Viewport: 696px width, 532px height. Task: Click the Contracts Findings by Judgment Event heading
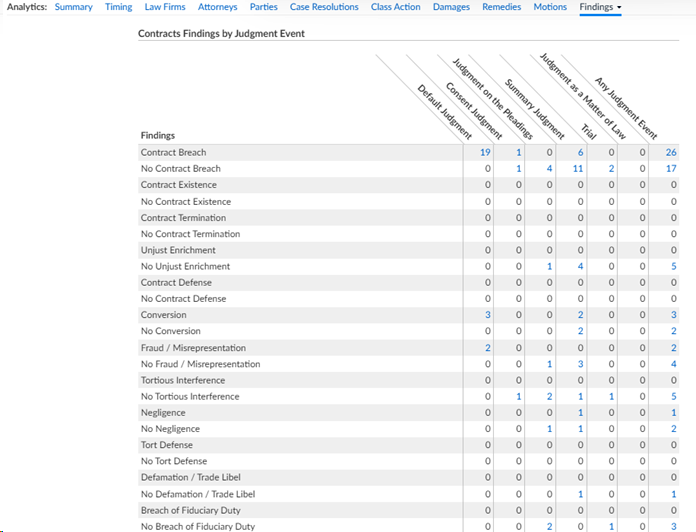tap(221, 34)
